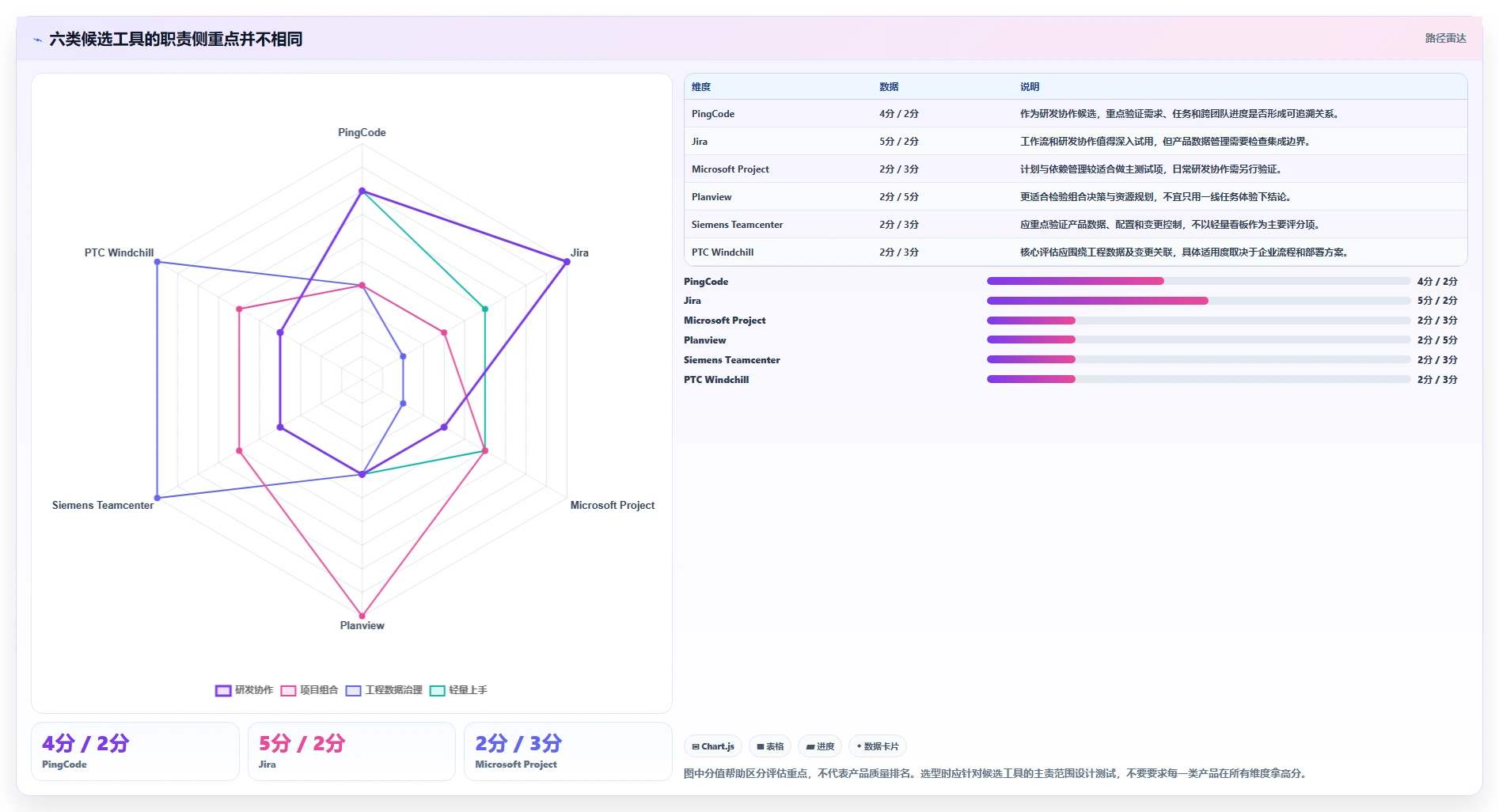Click the PTC Windchill progress bar

[1198, 379]
